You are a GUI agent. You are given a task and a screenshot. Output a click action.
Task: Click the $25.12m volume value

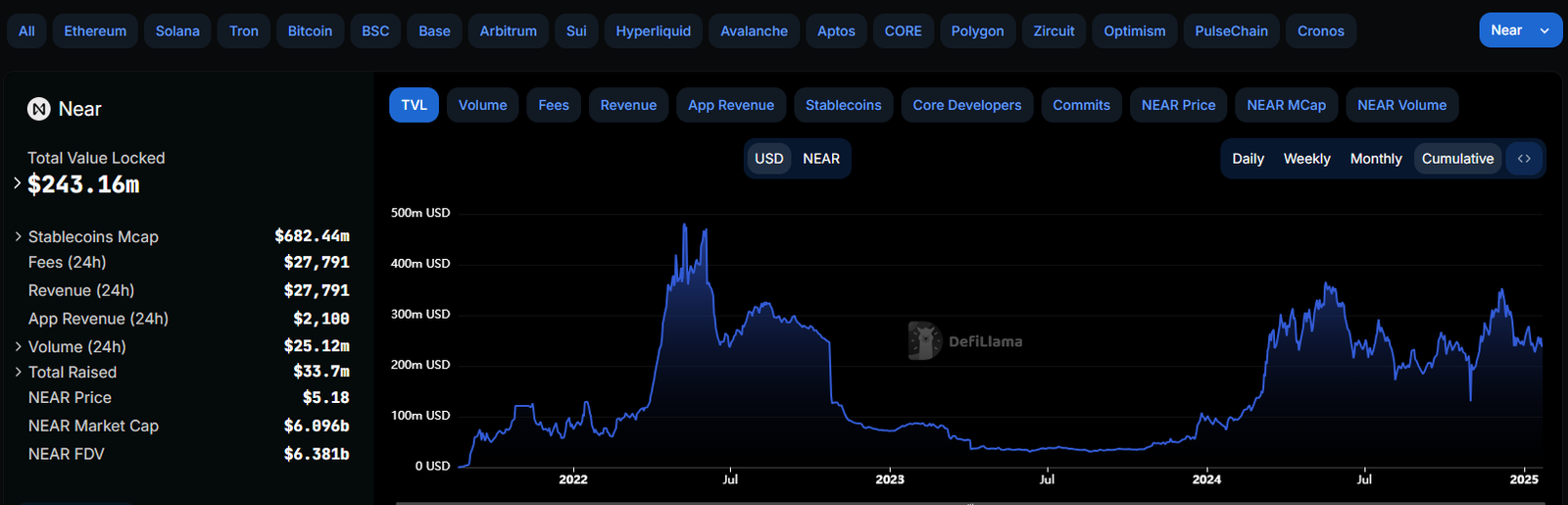(x=317, y=346)
